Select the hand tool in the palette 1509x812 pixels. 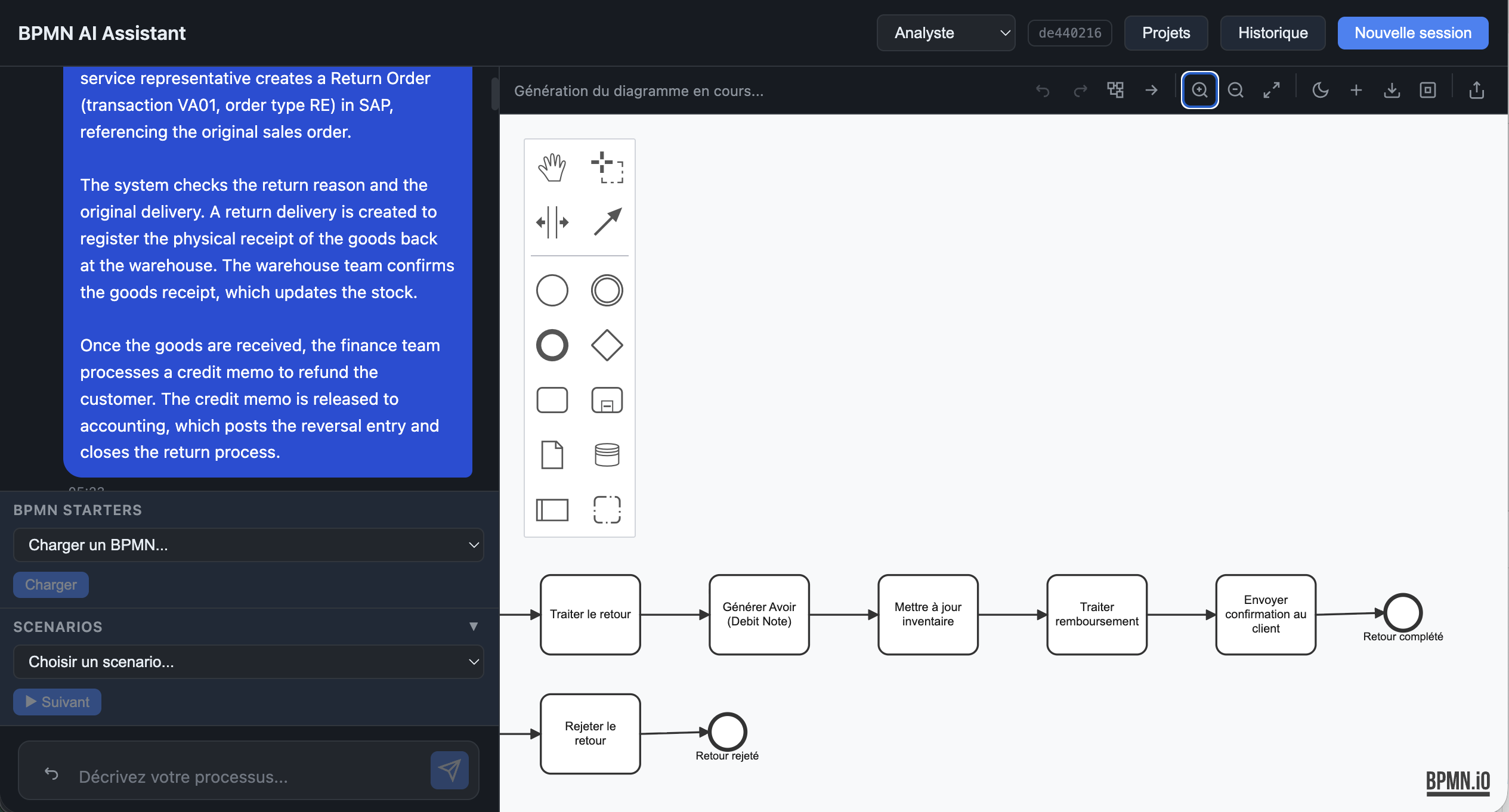click(x=552, y=168)
